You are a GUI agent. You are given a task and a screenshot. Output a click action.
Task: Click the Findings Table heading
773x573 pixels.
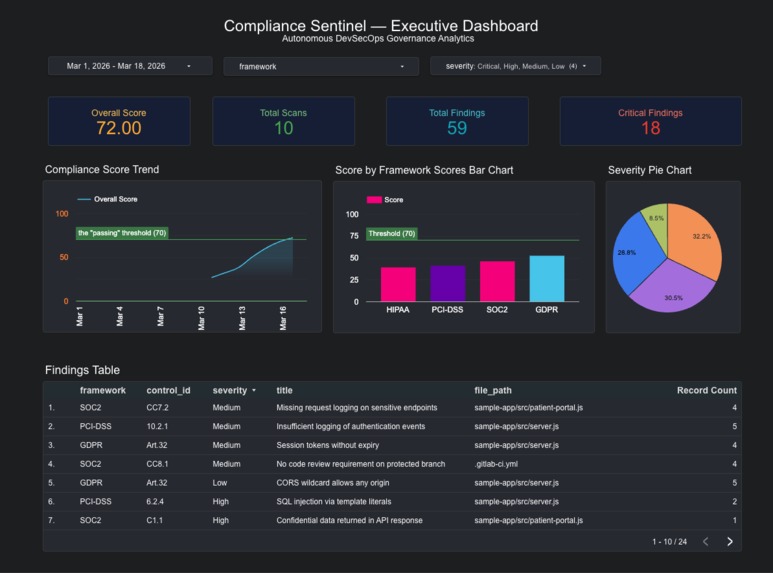82,370
